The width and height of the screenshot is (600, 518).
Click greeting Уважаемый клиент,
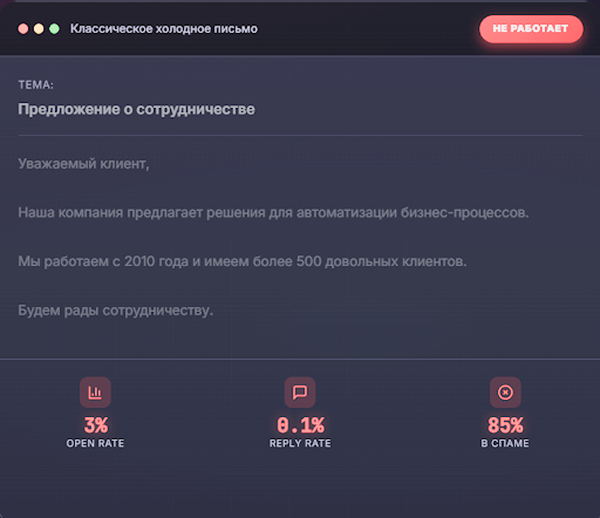(x=83, y=164)
